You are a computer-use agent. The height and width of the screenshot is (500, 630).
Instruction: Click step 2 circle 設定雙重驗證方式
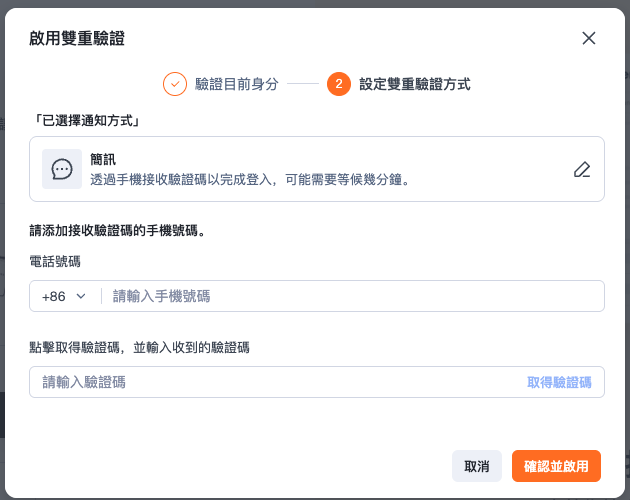click(339, 84)
